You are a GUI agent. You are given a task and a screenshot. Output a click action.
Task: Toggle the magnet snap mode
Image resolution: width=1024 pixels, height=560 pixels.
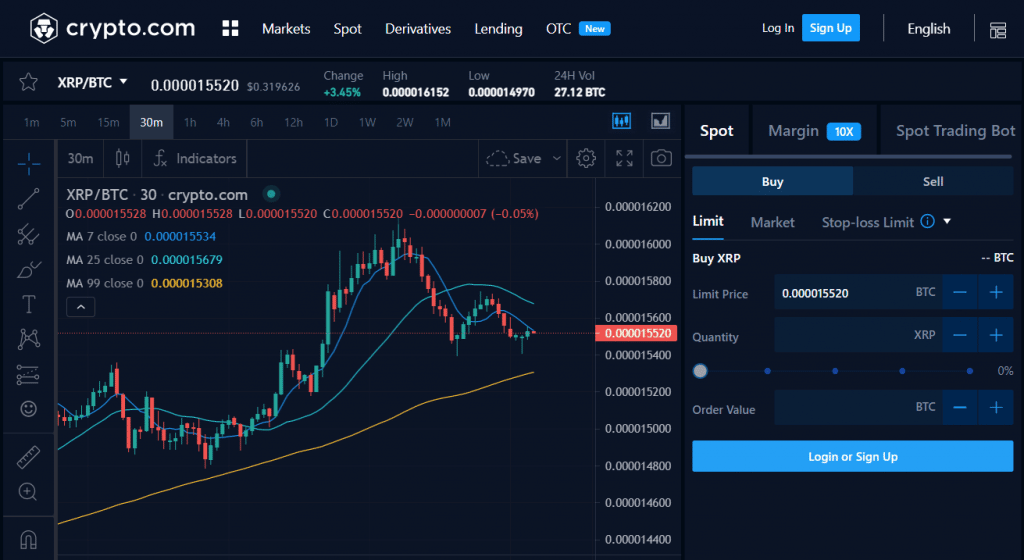28,539
